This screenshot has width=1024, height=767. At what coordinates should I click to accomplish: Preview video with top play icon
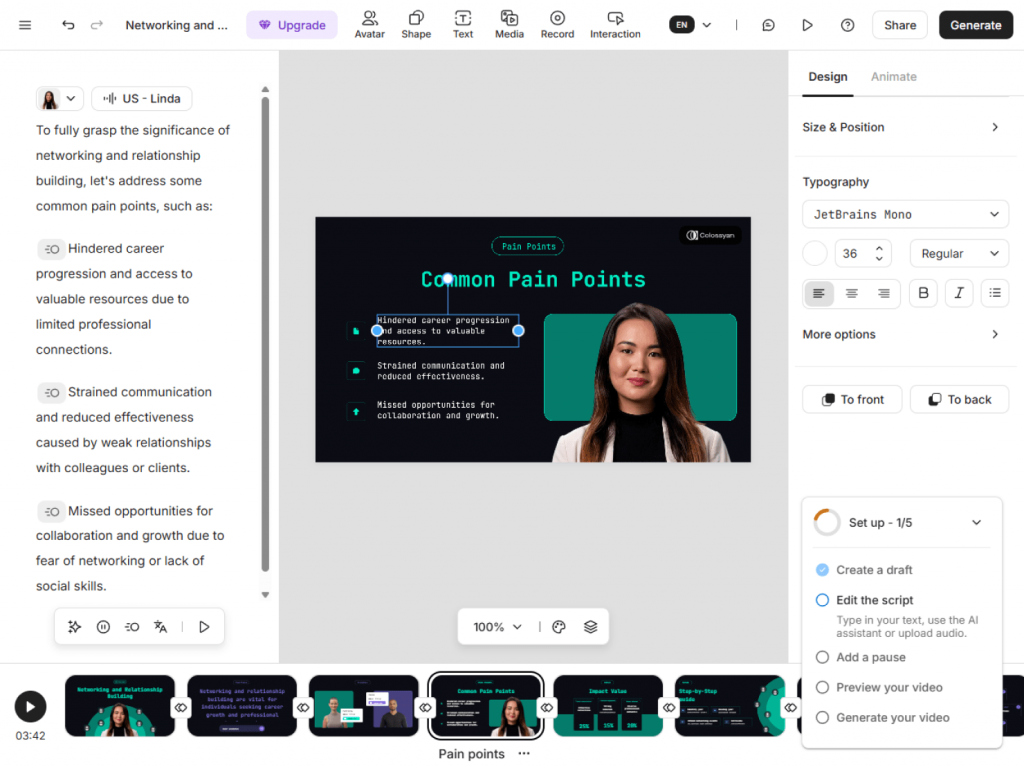[x=807, y=25]
